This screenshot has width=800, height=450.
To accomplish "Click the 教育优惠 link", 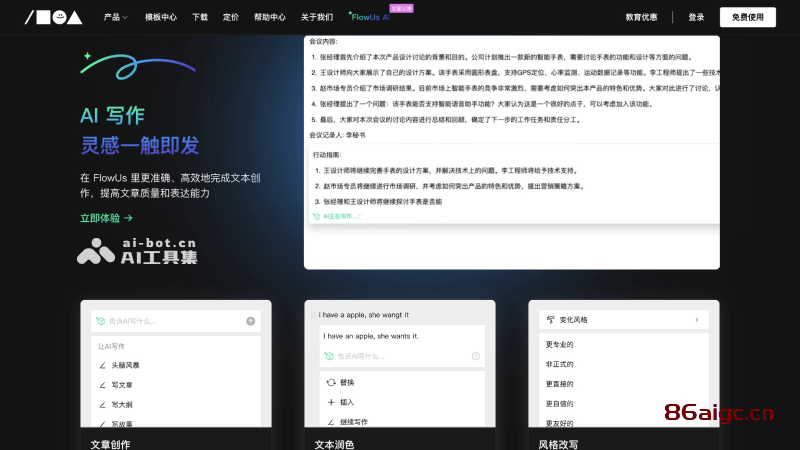I will pos(641,17).
